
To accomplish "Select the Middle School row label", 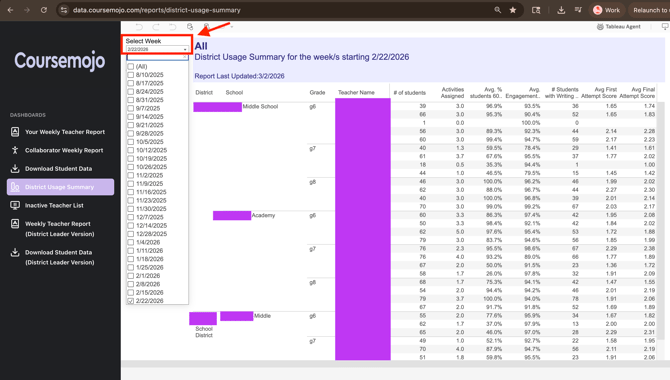I will pos(260,106).
